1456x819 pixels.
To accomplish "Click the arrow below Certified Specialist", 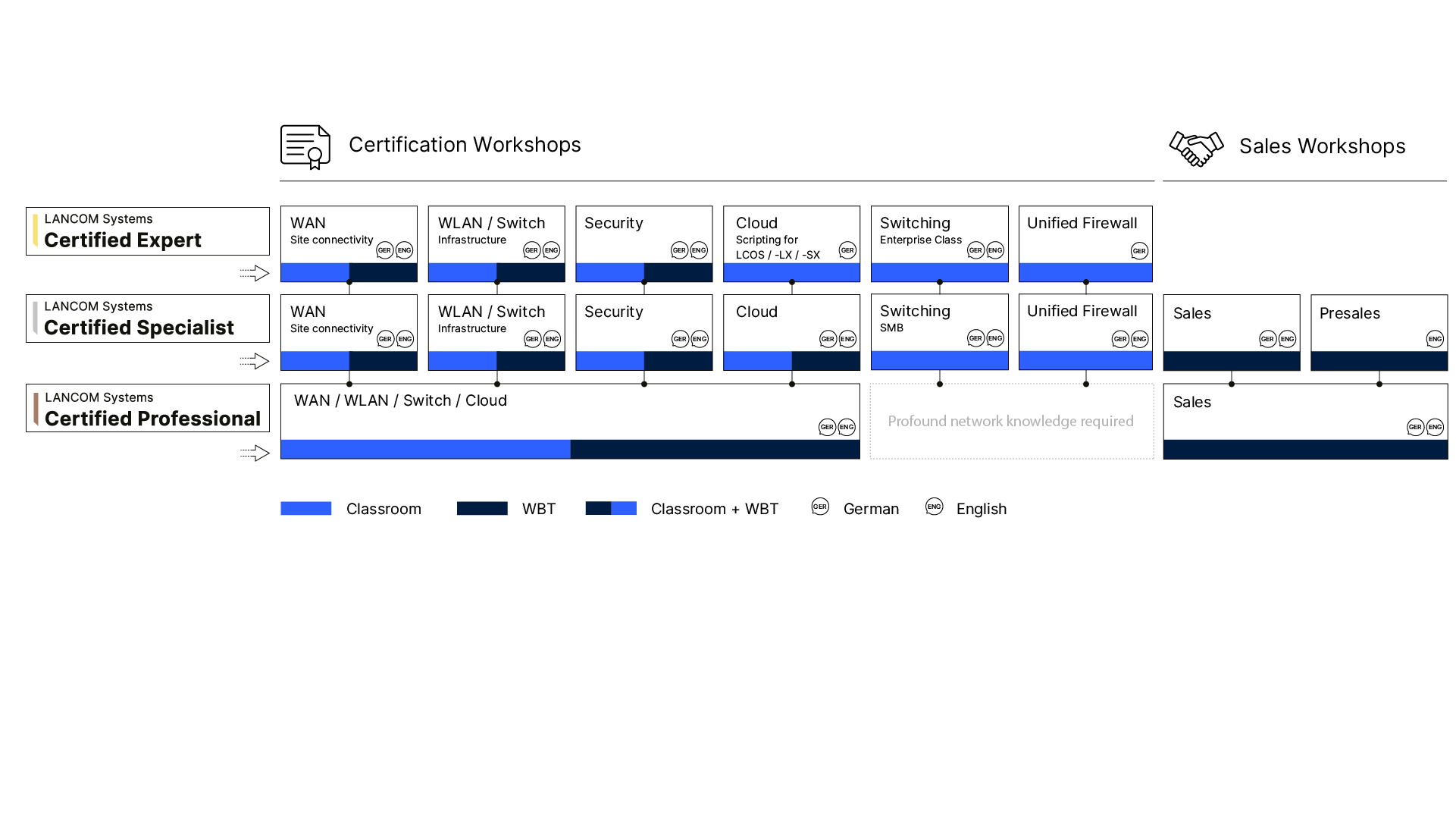I will pos(255,361).
